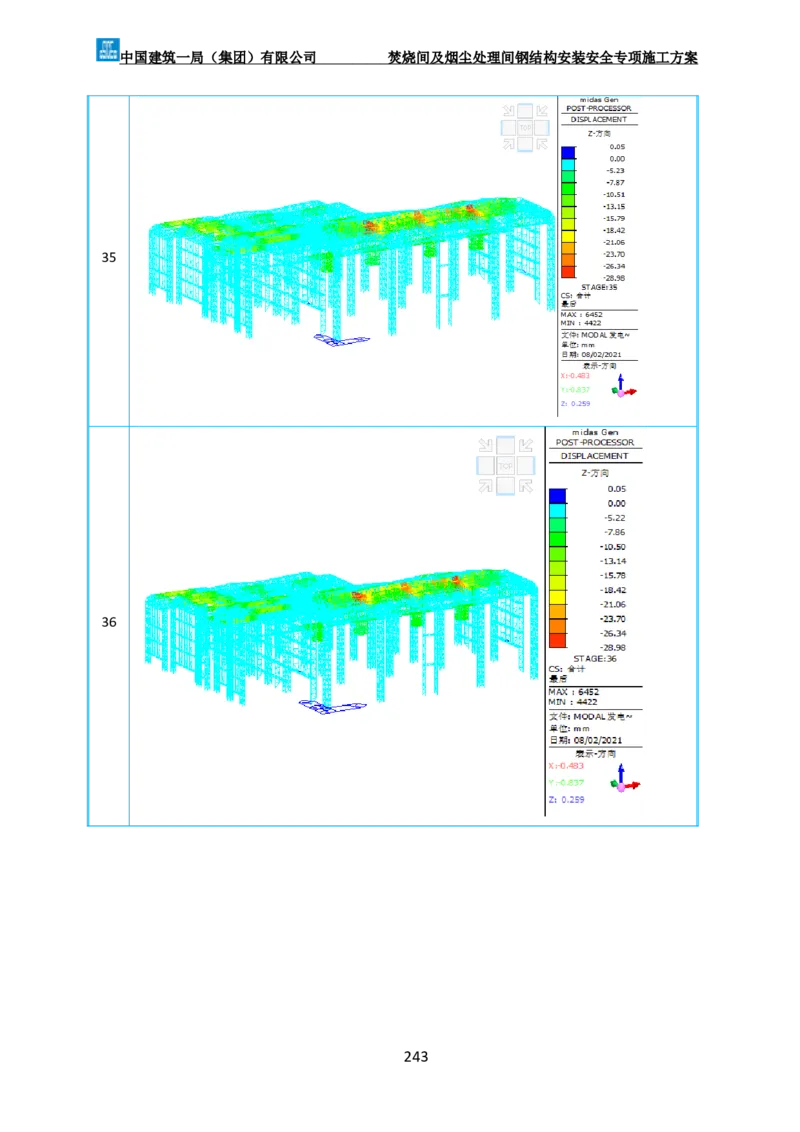
Task: Click STAGE:36 label in lower legend
Action: point(594,659)
